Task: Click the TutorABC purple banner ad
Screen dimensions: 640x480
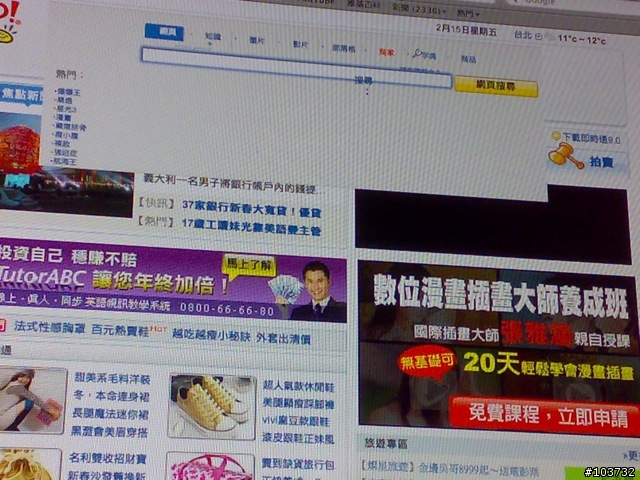Action: pyautogui.click(x=173, y=280)
